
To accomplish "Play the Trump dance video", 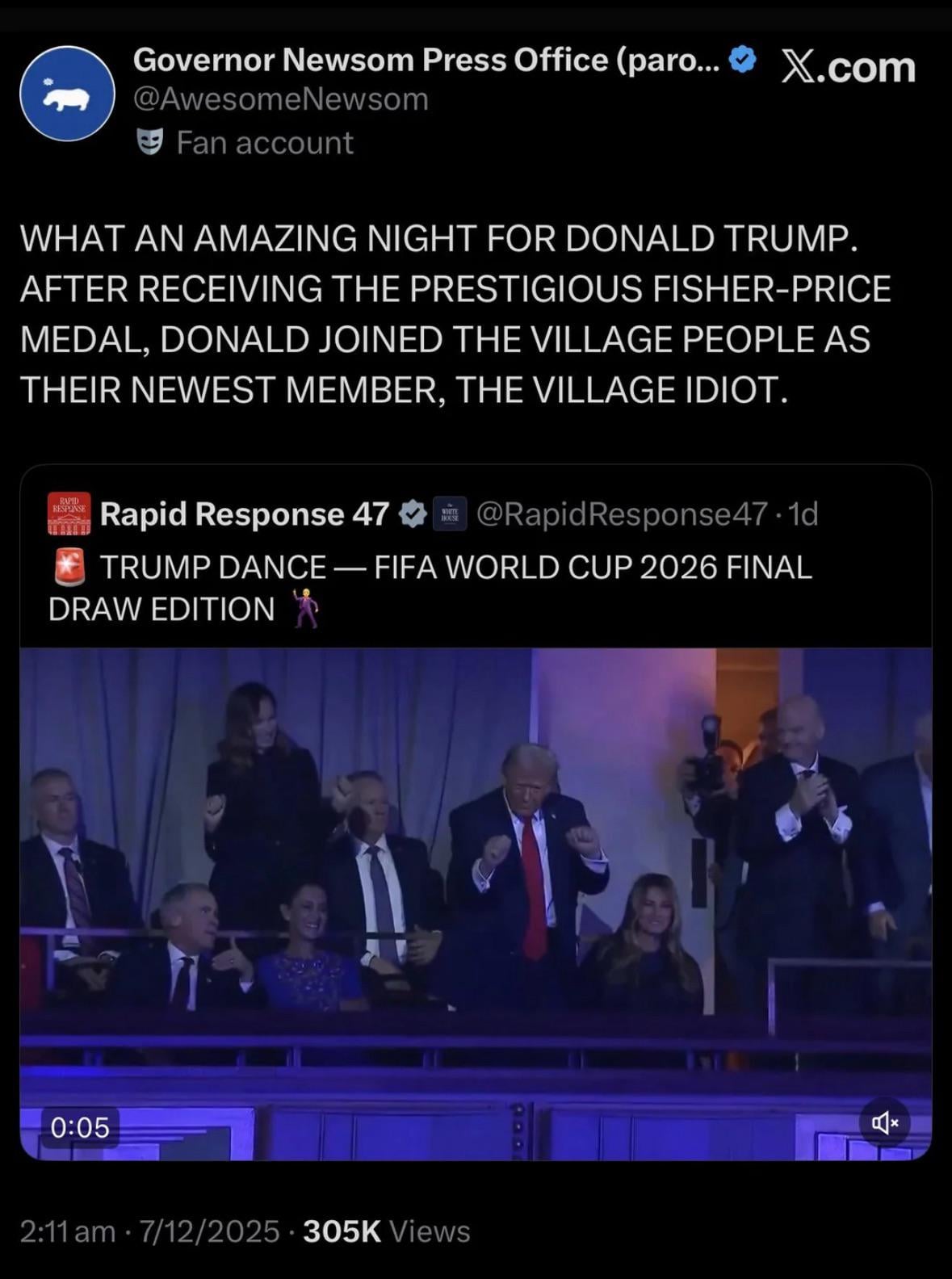I will [x=476, y=904].
